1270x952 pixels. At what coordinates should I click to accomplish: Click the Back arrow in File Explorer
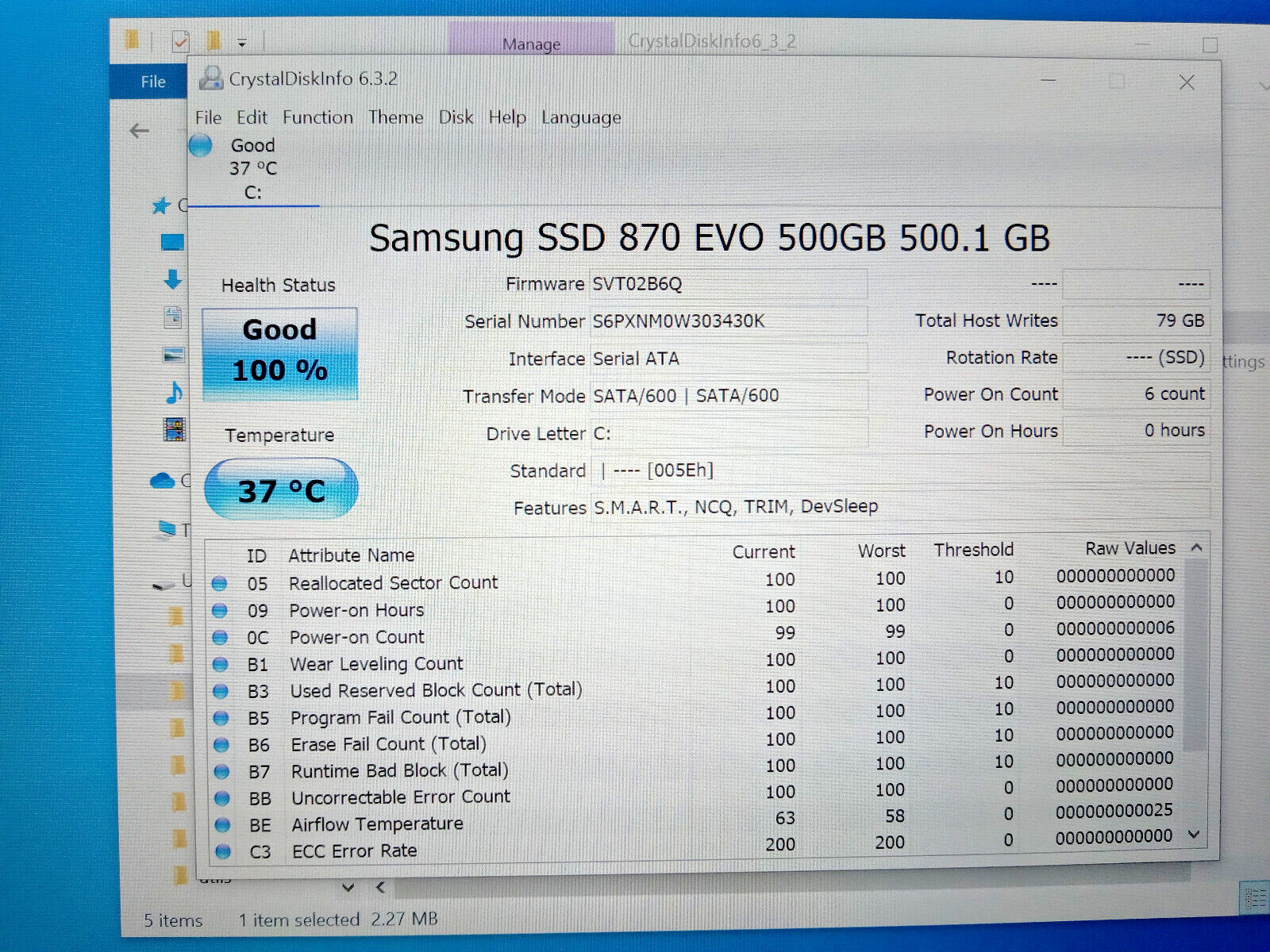(140, 131)
